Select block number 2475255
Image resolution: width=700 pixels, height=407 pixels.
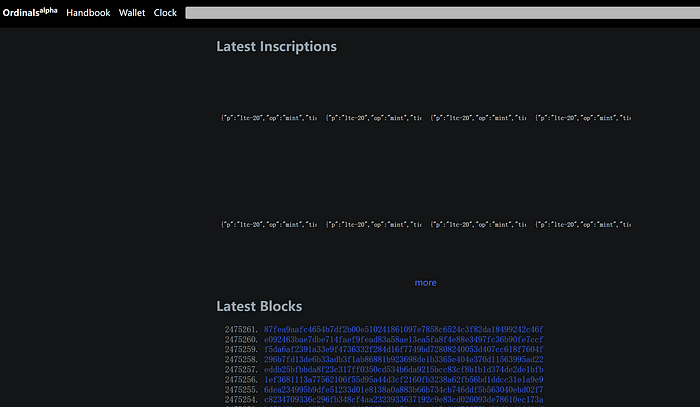(x=241, y=390)
